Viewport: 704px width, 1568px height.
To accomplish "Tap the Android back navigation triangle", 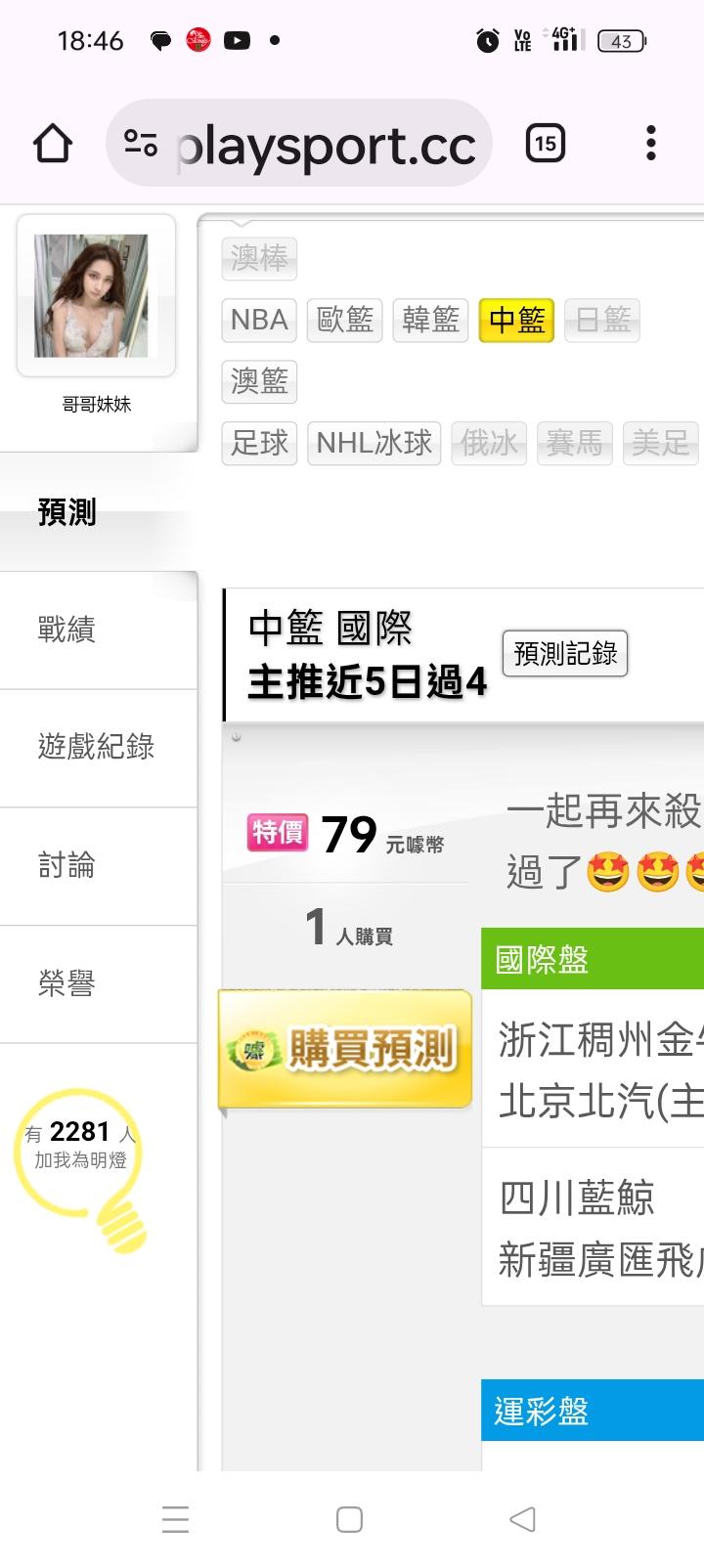I will 523,1519.
